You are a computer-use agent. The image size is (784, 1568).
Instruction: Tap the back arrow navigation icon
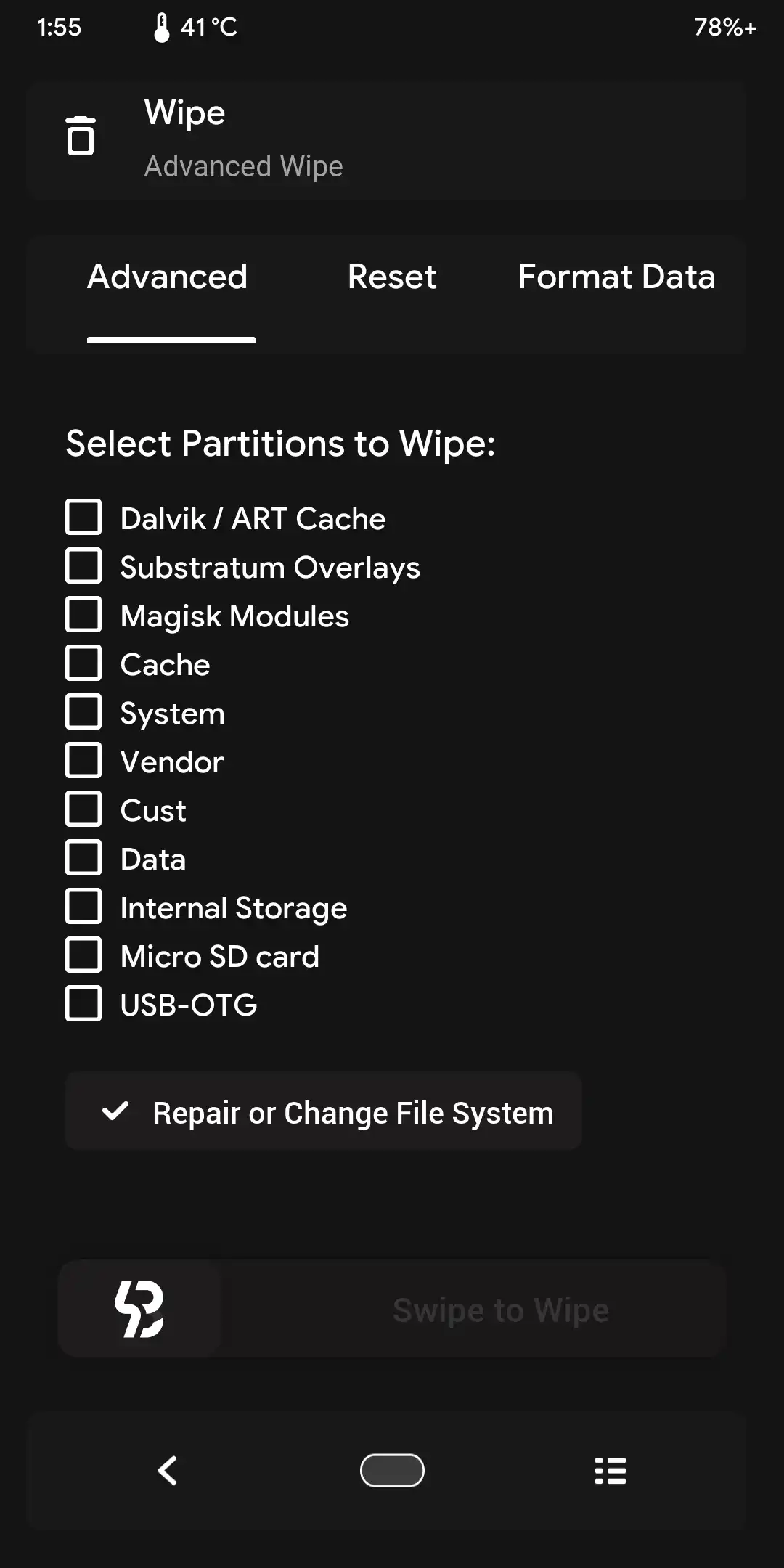(168, 1471)
